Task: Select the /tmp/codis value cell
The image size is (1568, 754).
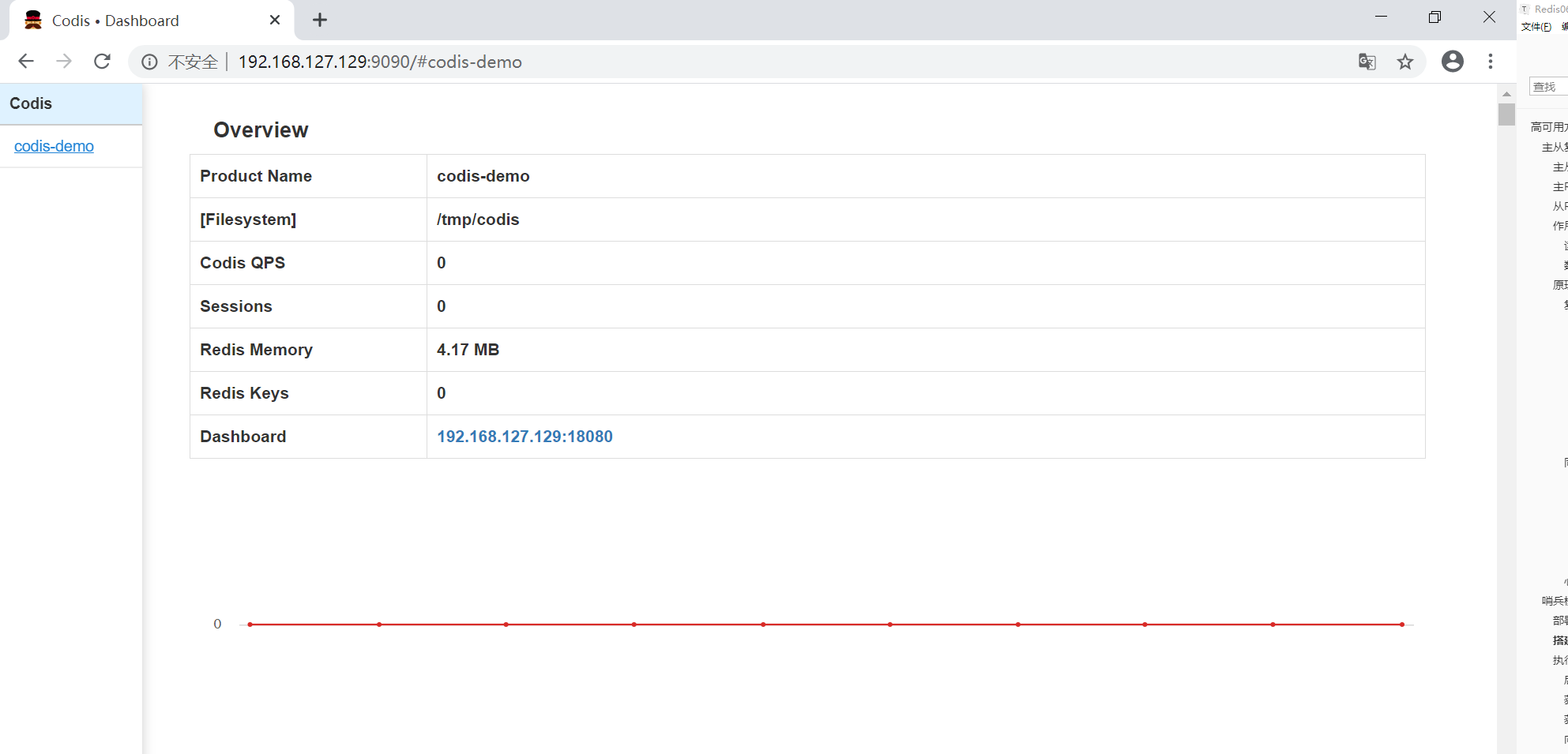Action: 926,219
